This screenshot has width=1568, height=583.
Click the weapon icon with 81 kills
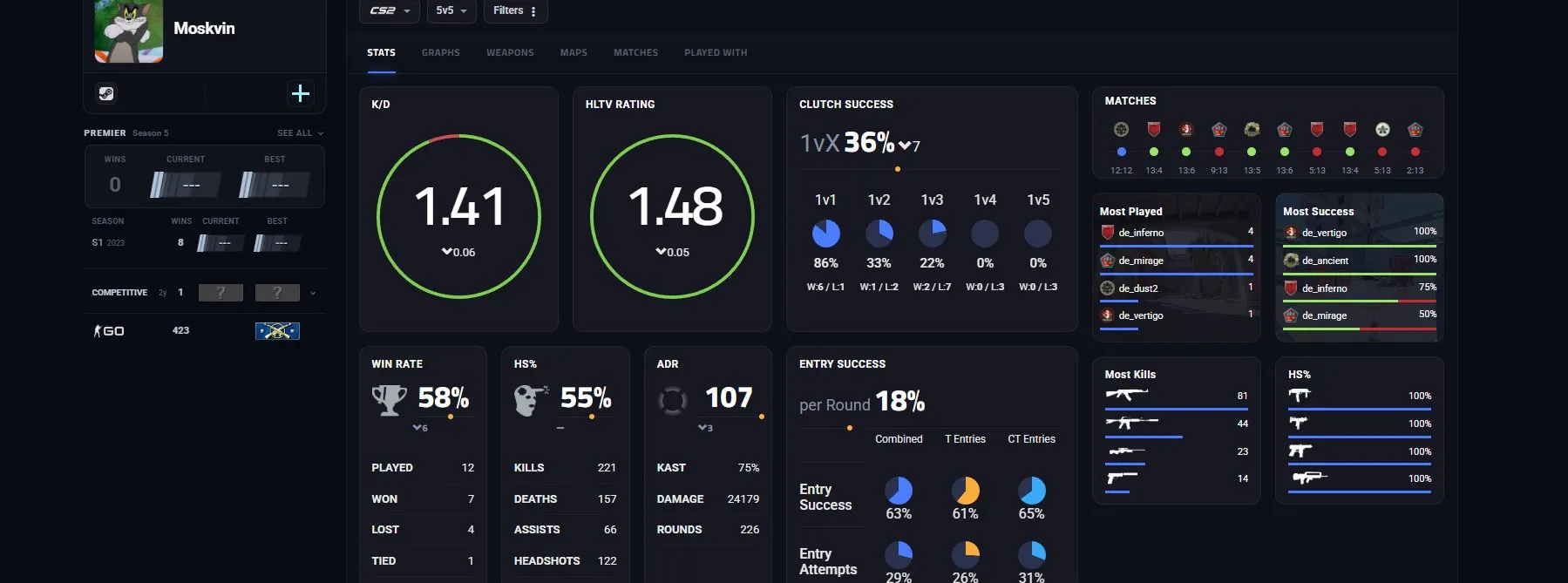1127,395
